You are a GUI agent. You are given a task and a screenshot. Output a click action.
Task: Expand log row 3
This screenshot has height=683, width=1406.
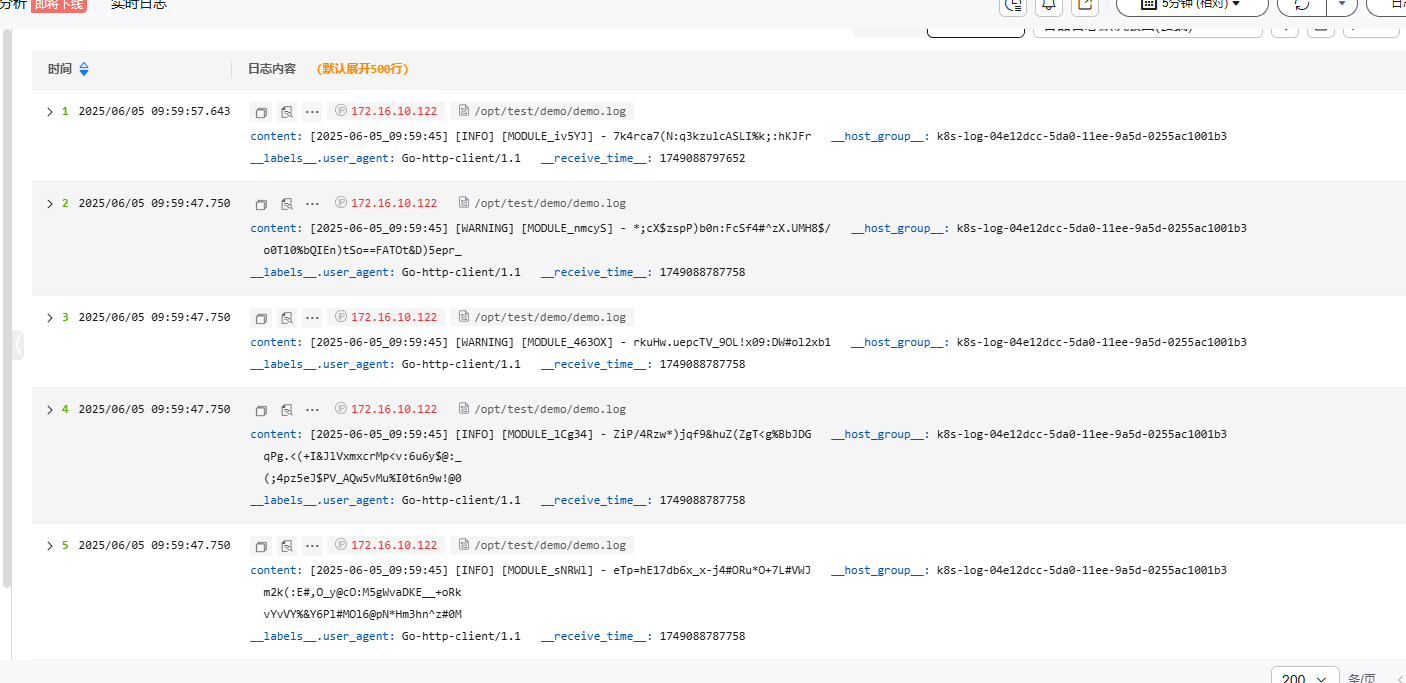(x=50, y=318)
